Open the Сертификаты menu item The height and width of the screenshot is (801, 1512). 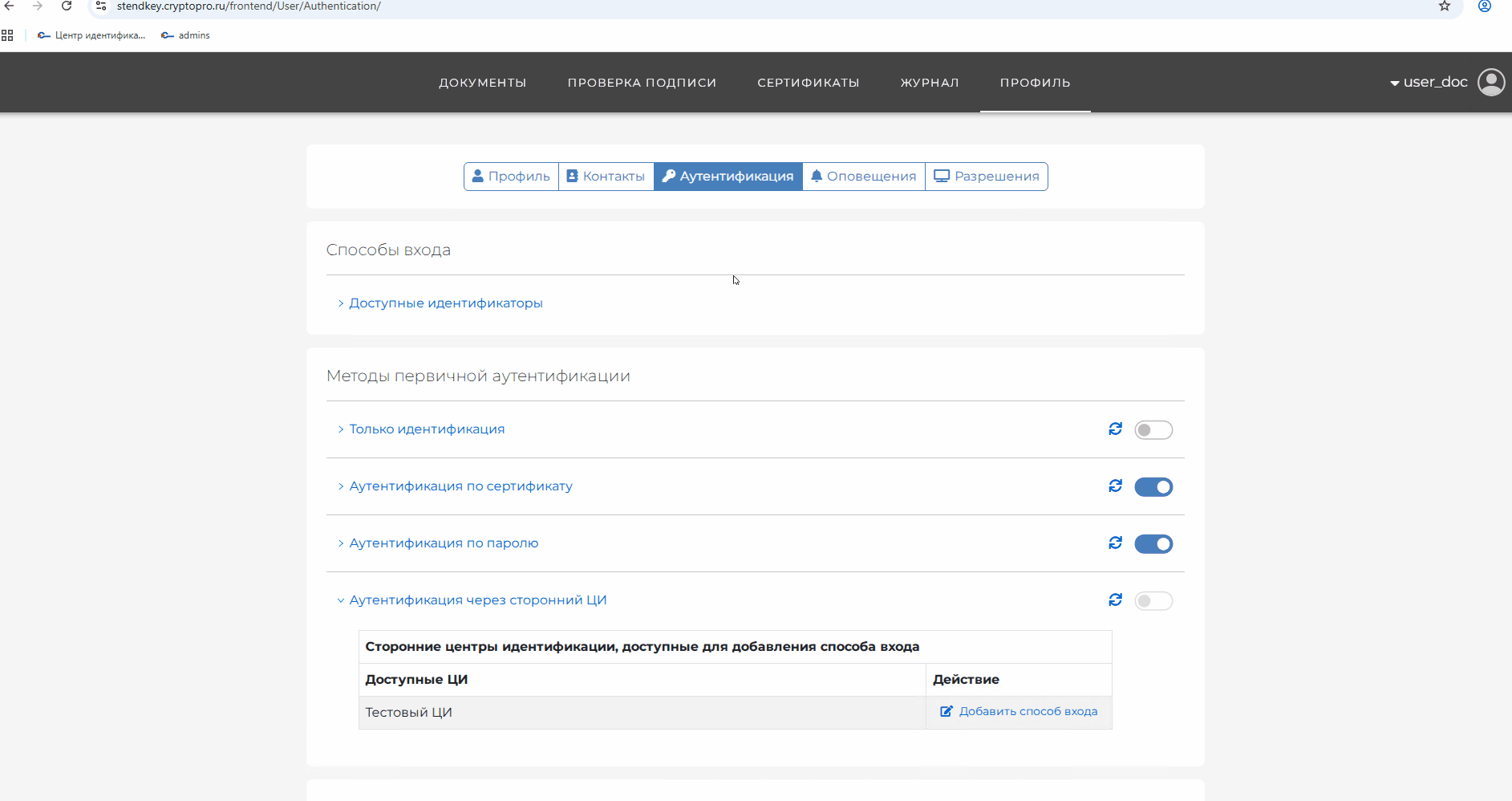pos(808,83)
